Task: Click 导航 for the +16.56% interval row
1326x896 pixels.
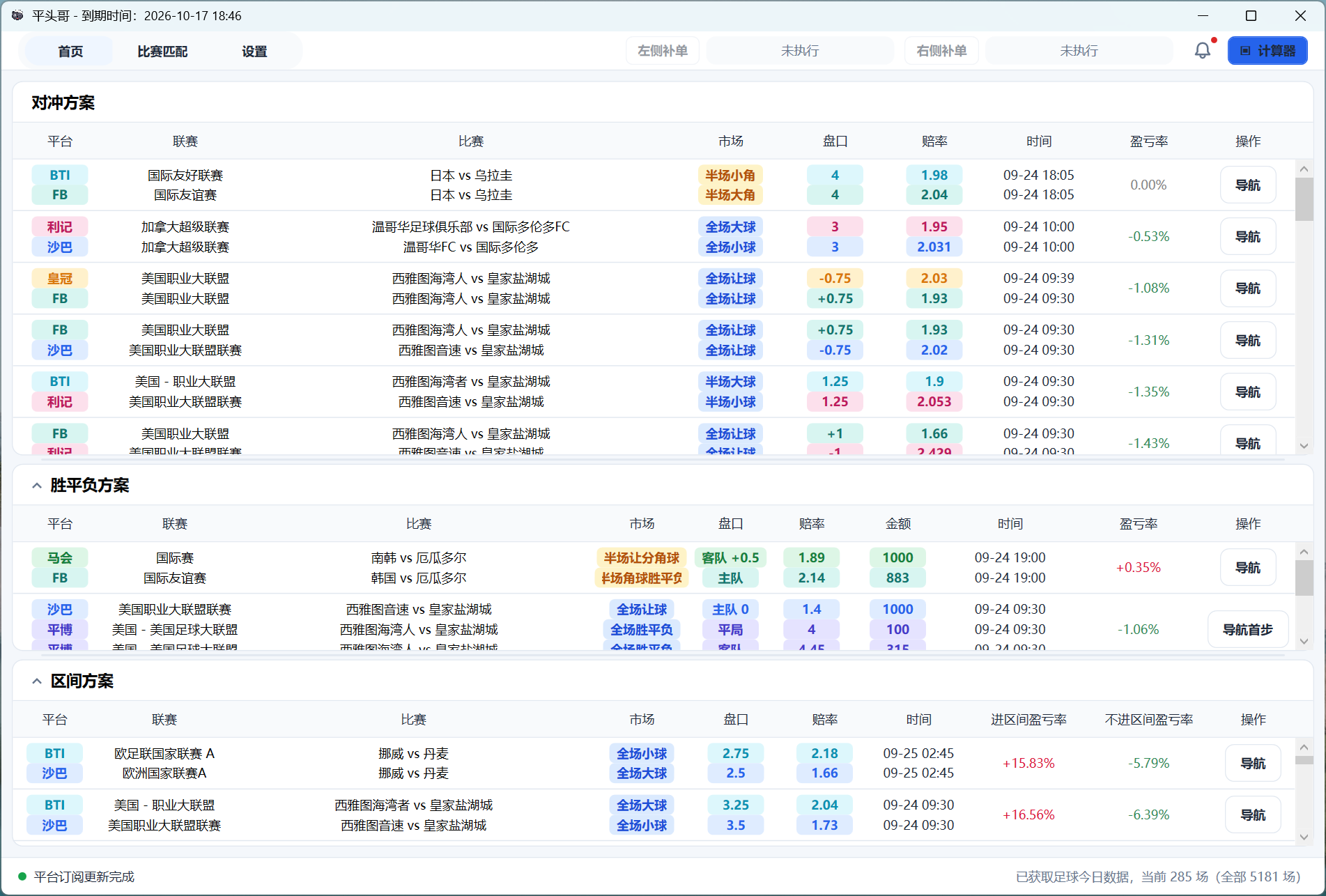Action: point(1253,815)
